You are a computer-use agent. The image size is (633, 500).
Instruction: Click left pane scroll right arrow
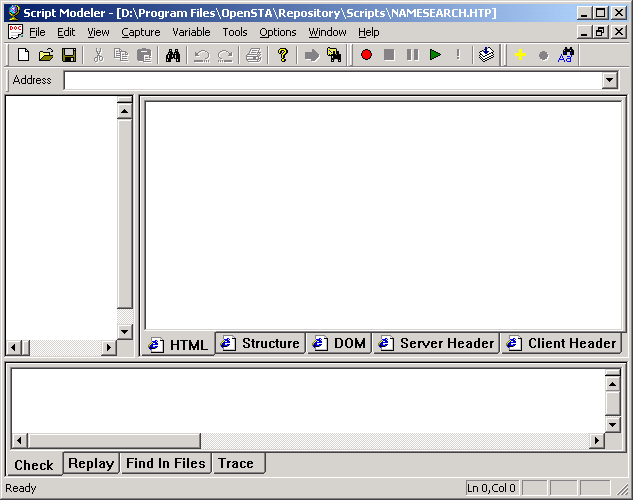point(108,347)
